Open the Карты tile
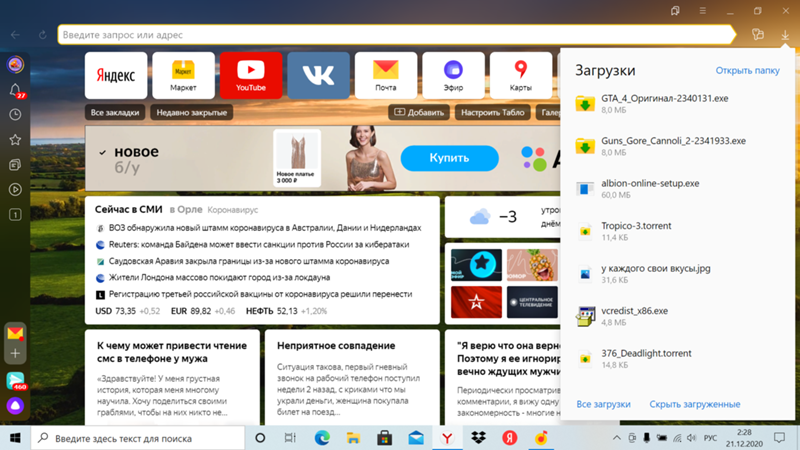 point(520,76)
